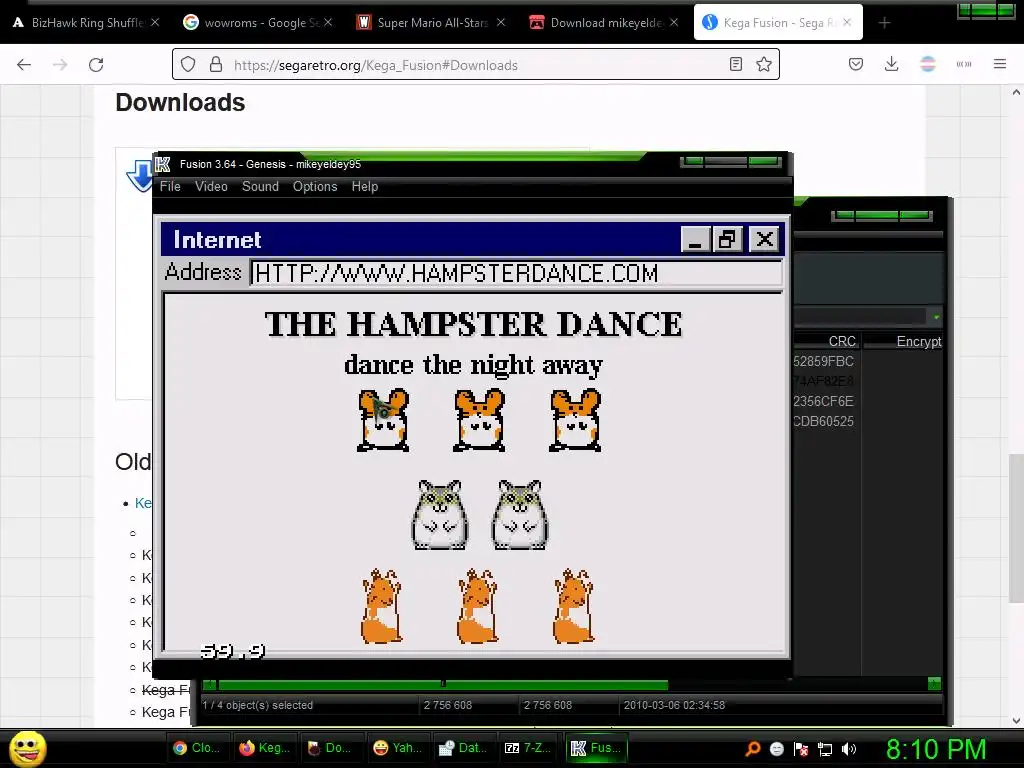The height and width of the screenshot is (768, 1024).
Task: Bookmark this page with the star icon
Action: (x=764, y=64)
